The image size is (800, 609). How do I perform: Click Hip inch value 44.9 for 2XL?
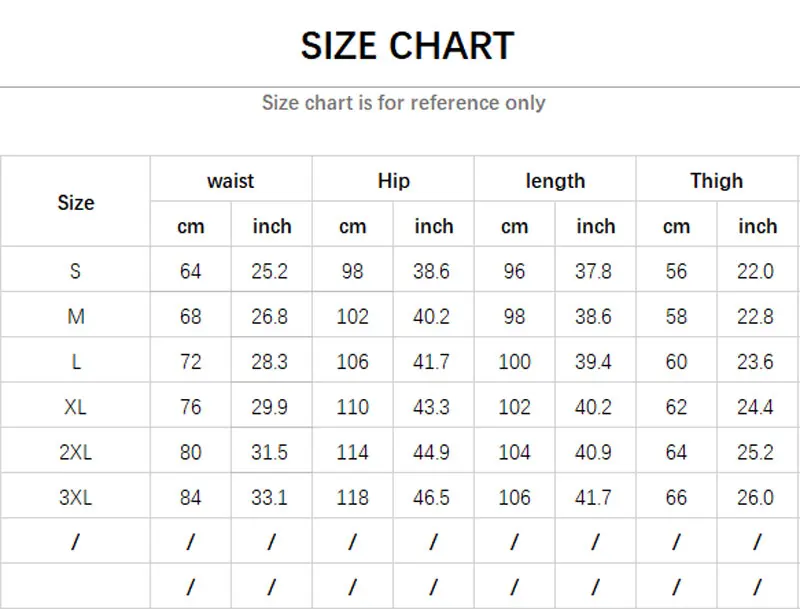click(x=431, y=452)
